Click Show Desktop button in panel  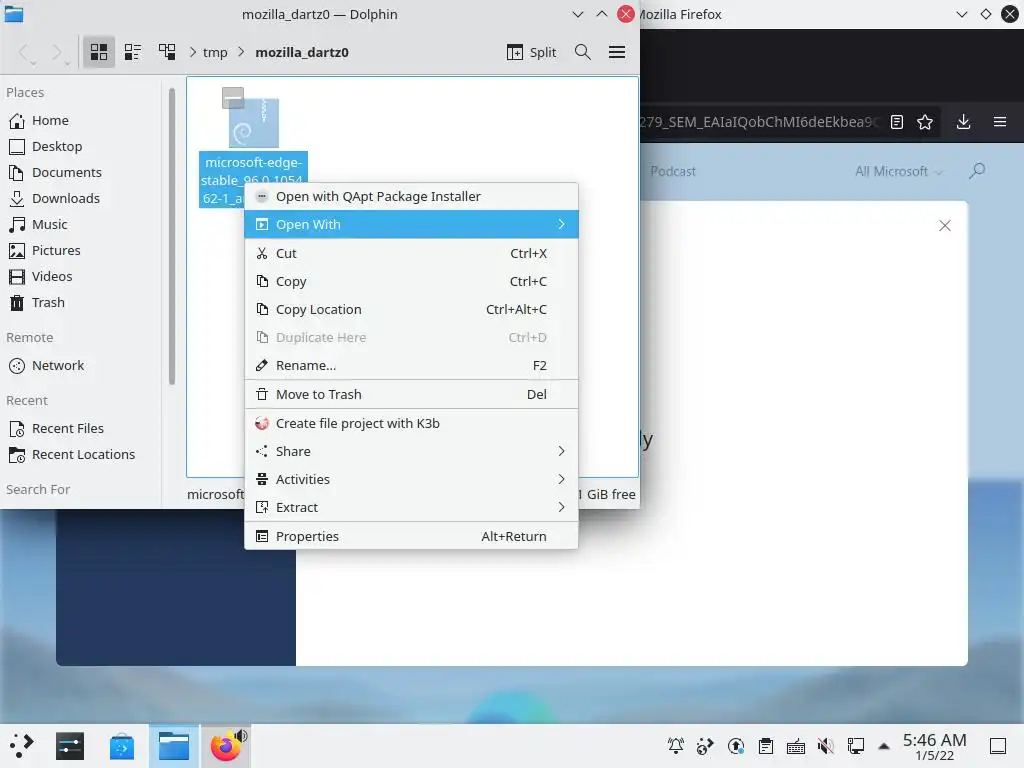tap(998, 746)
